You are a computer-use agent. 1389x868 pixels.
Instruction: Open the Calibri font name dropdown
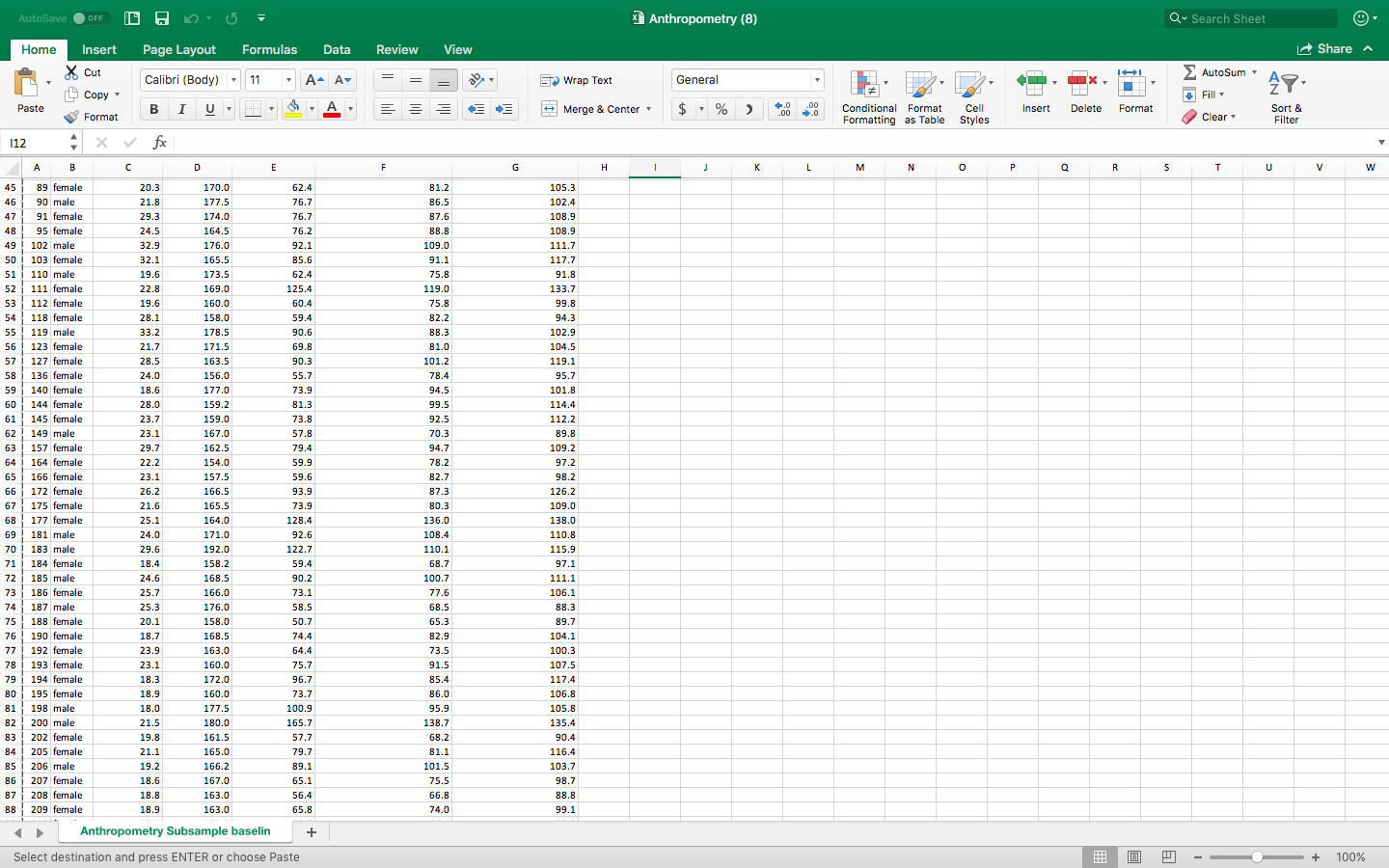tap(233, 80)
